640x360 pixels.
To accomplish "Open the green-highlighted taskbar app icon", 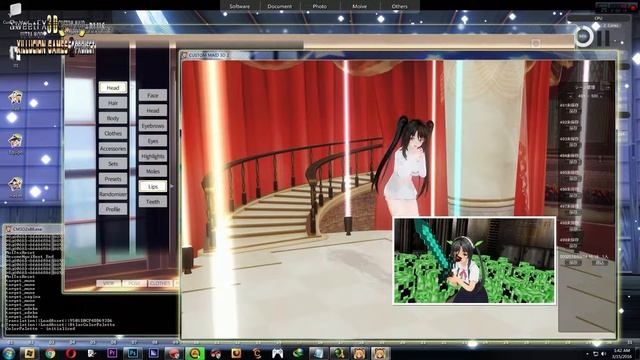I will (195, 353).
